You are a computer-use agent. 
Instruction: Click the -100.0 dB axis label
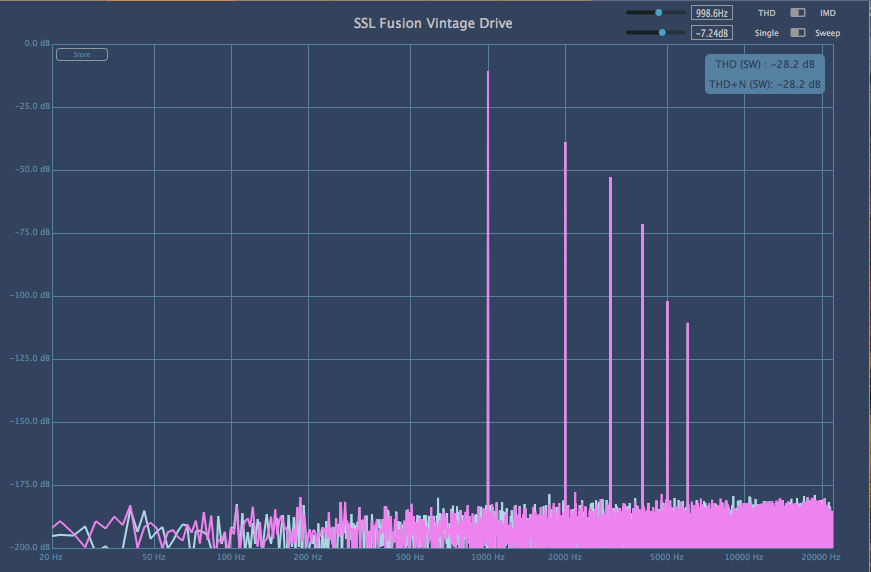coord(30,295)
